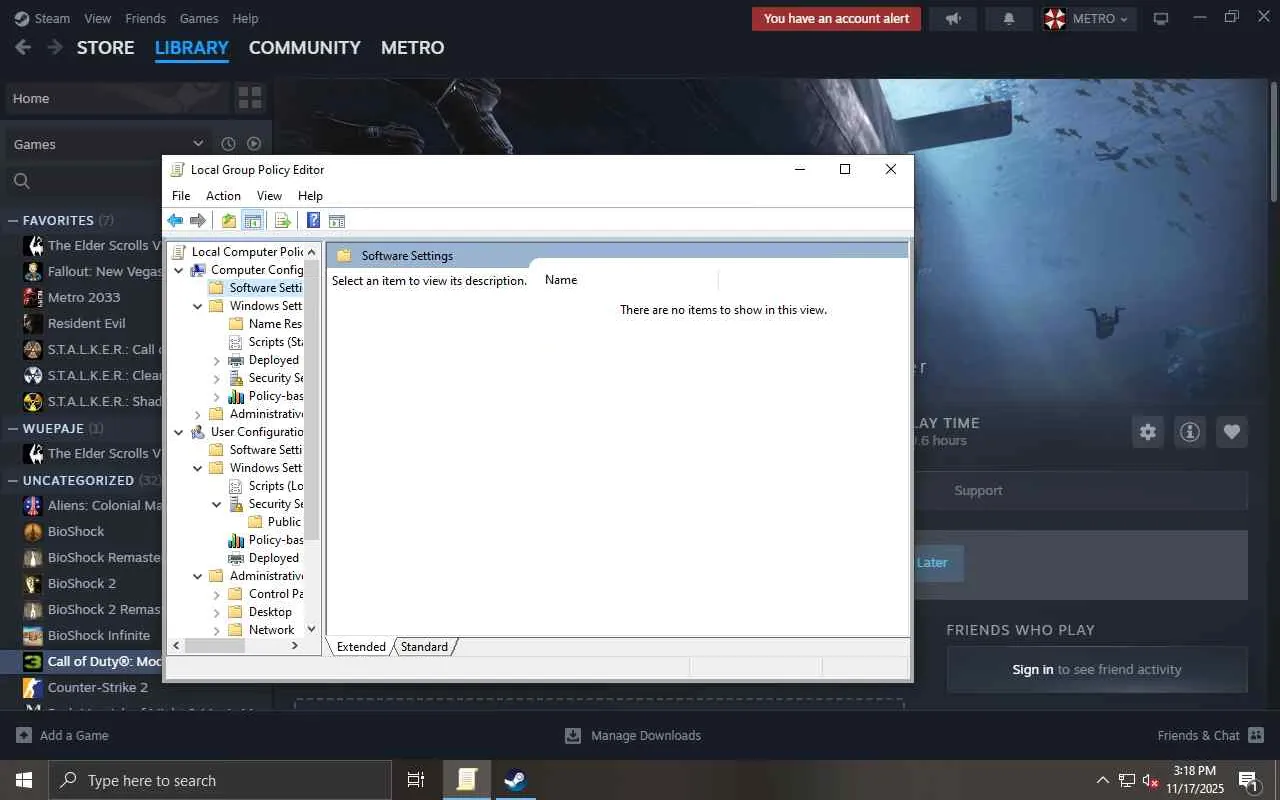Screen dimensions: 1280x800
Task: Expand Administrative Templates under Computer Configuration
Action: (198, 414)
